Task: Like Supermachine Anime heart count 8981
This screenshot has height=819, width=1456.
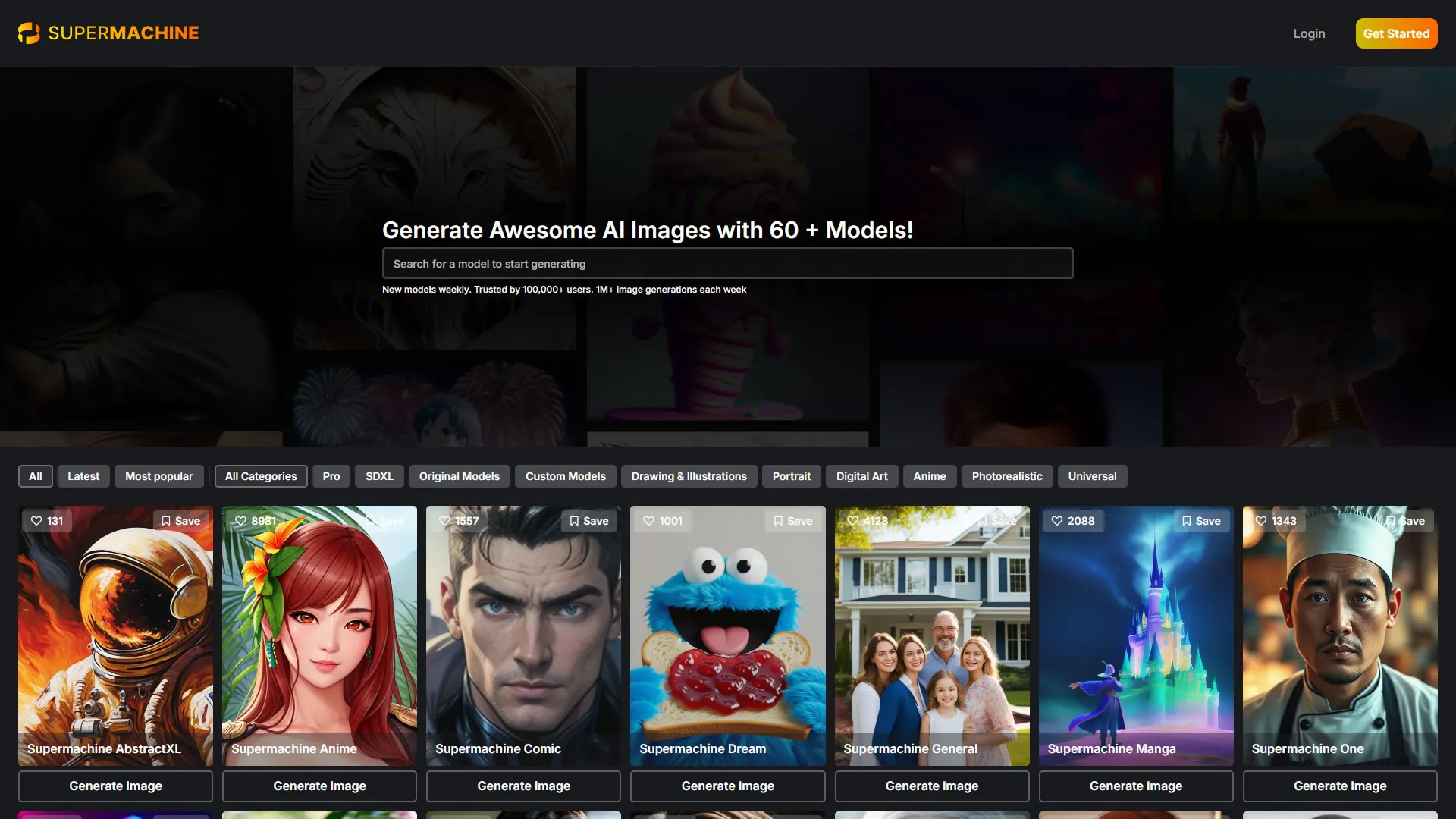Action: pos(255,521)
